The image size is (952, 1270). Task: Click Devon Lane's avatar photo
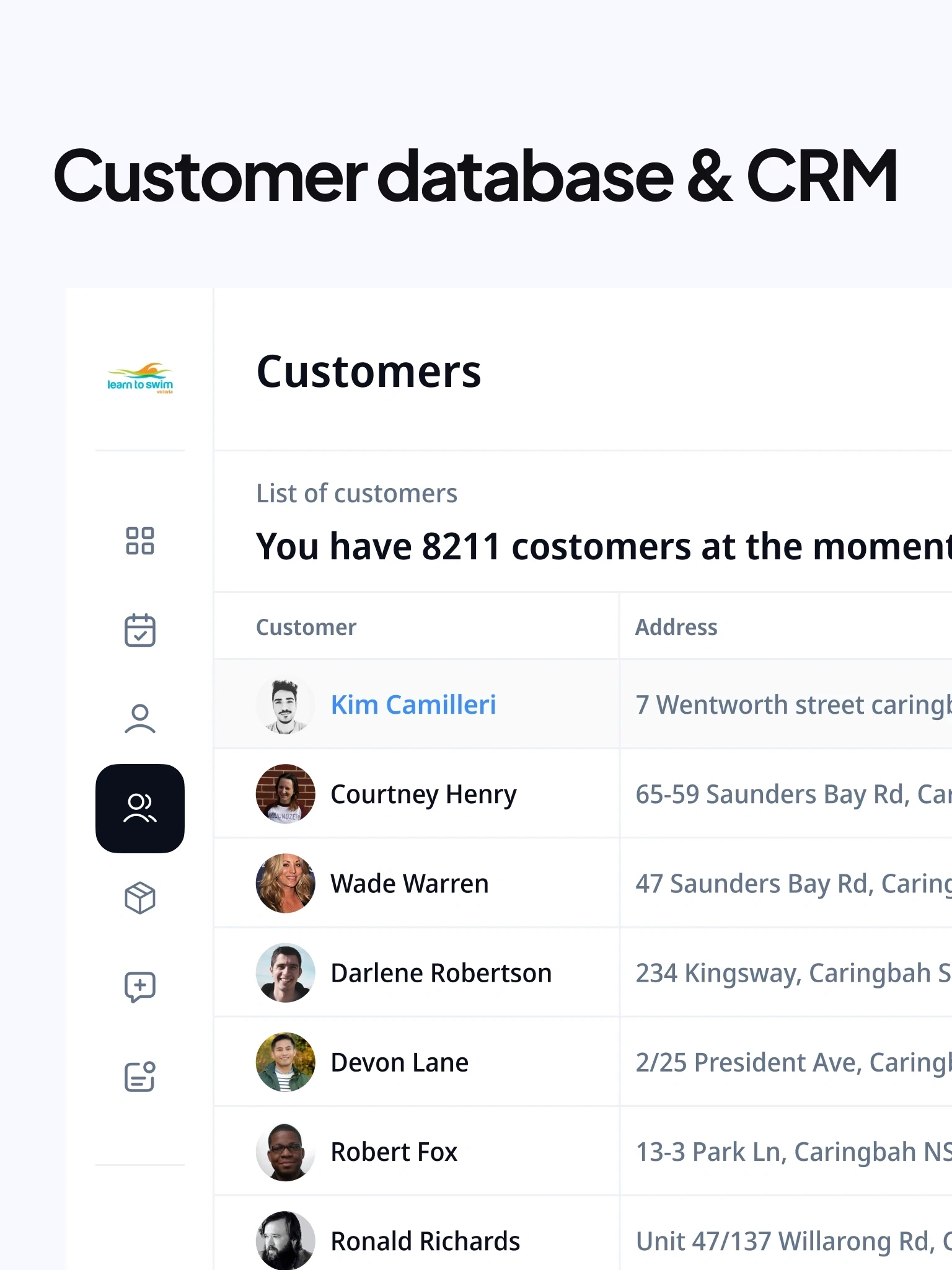click(285, 1062)
